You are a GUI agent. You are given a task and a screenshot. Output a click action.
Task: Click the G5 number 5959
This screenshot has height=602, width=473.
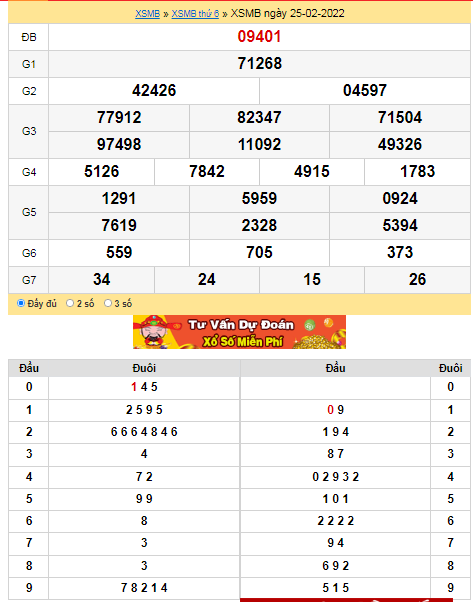[259, 198]
